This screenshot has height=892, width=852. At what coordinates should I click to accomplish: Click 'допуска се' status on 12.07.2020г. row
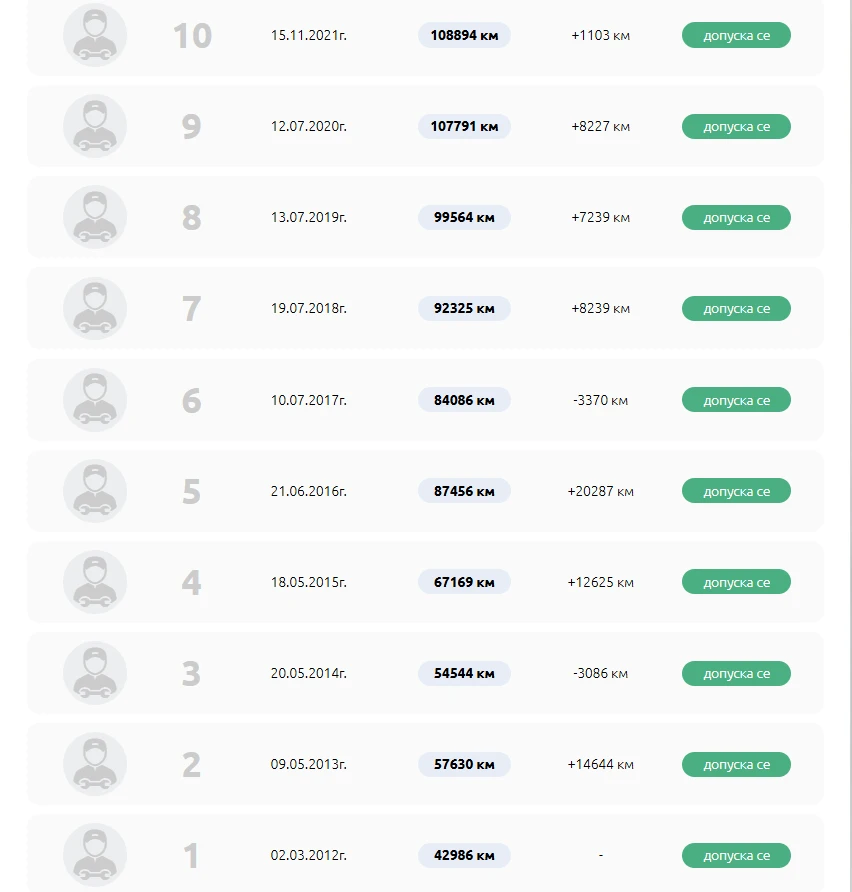tap(736, 126)
